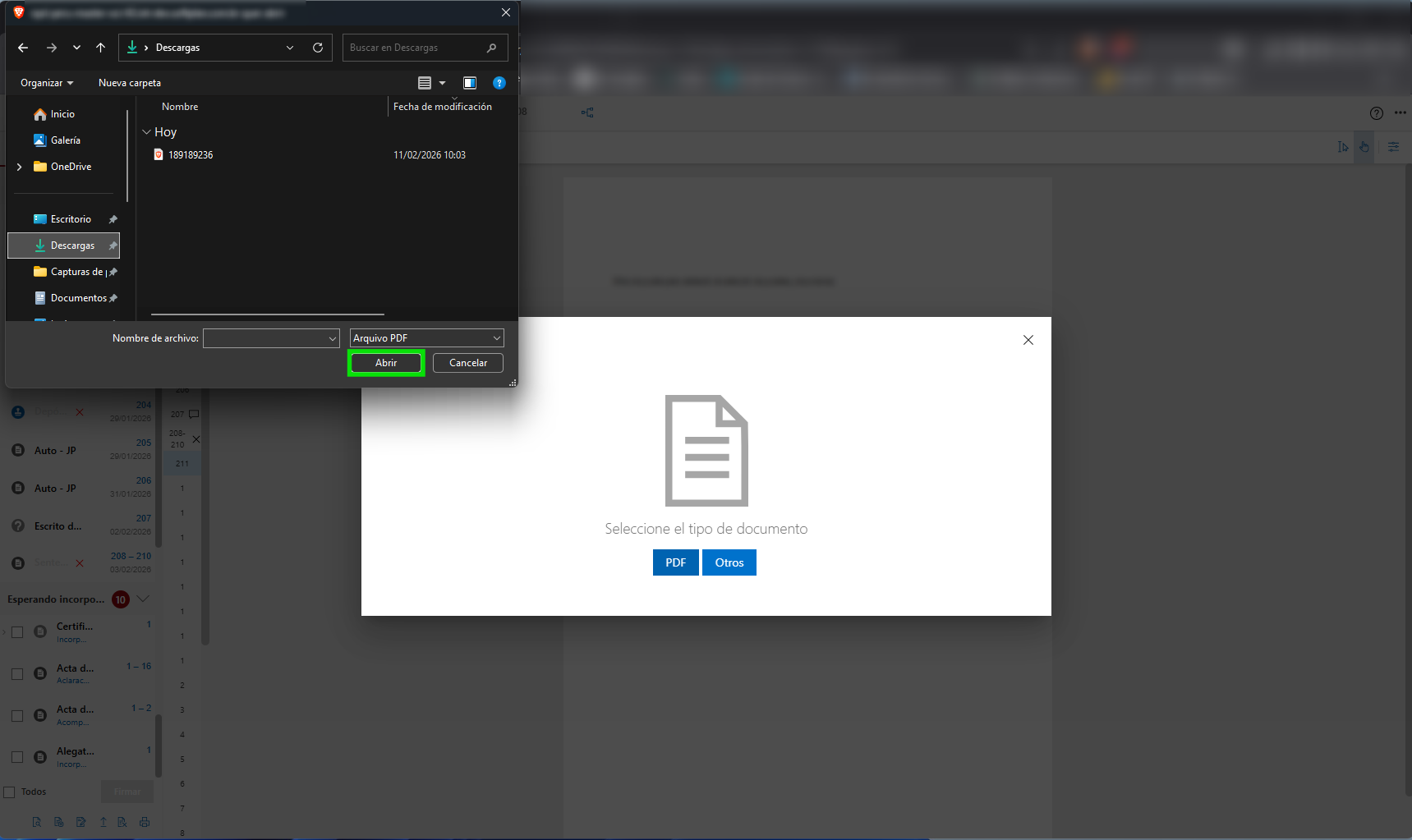
Task: Click the print icon in bottom toolbar
Action: (145, 822)
